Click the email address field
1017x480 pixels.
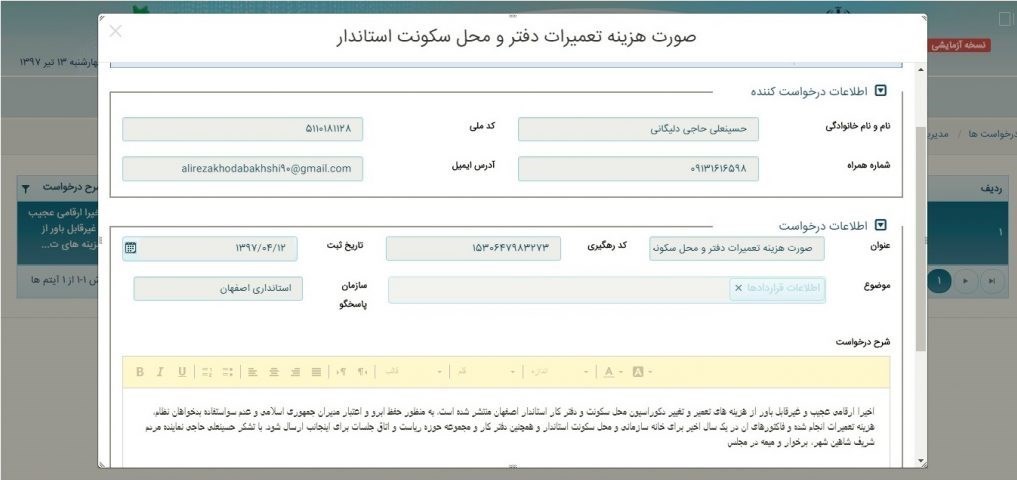(x=243, y=169)
